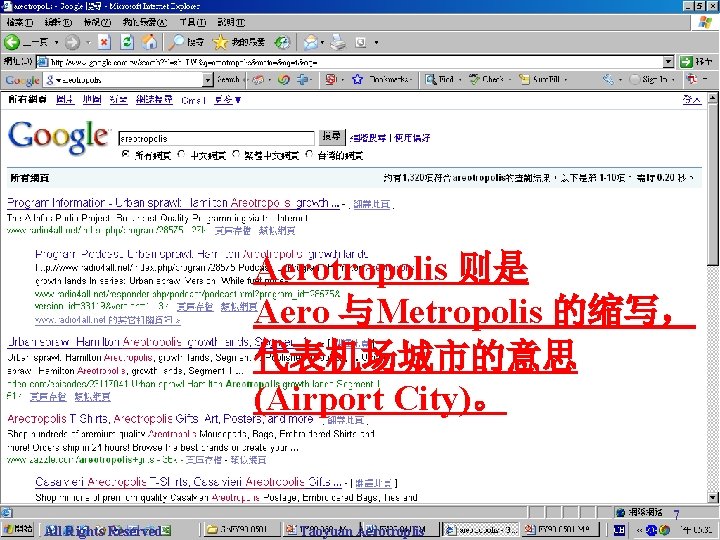Expand Mail icon dropdown arrow

click(x=322, y=43)
